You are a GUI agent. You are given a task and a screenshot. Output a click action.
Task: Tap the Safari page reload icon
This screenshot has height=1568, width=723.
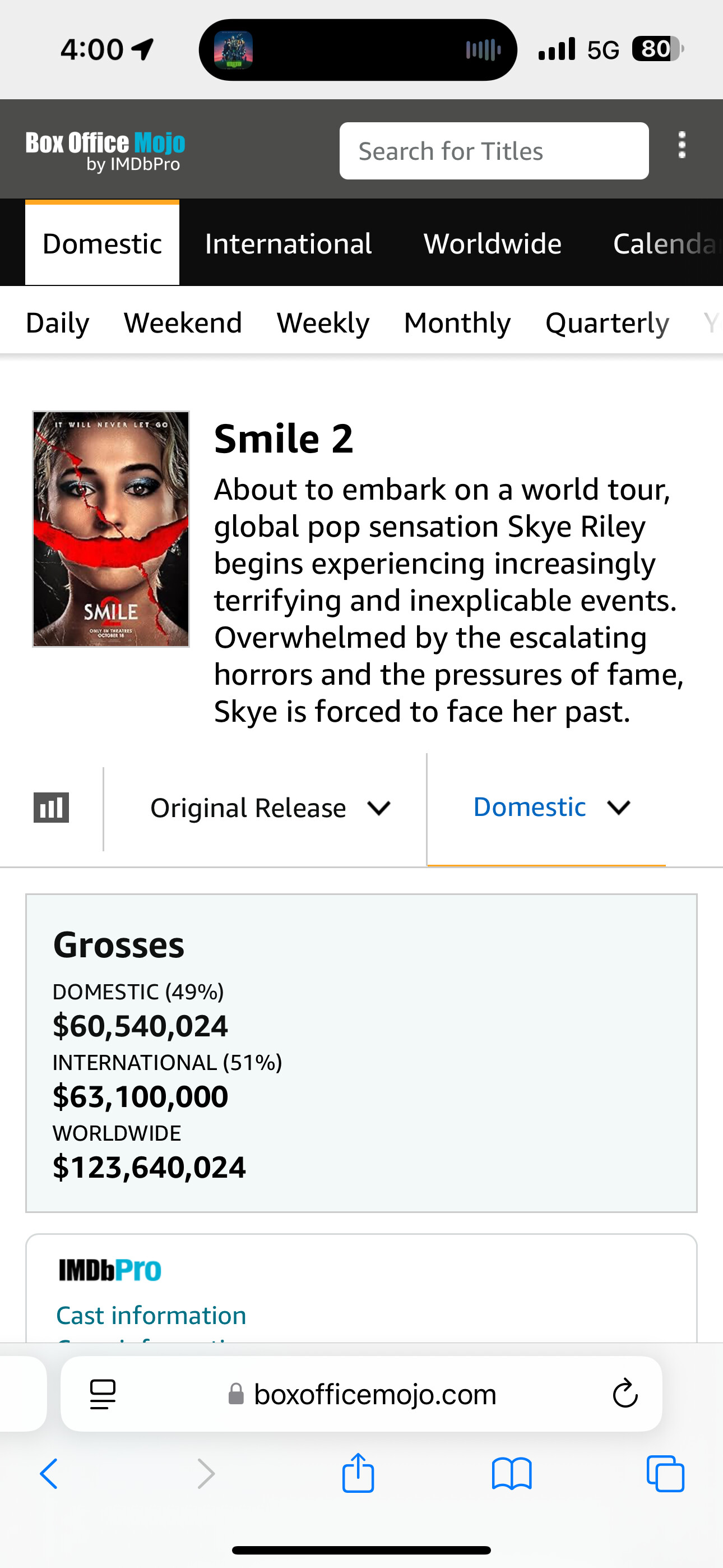[x=624, y=1393]
